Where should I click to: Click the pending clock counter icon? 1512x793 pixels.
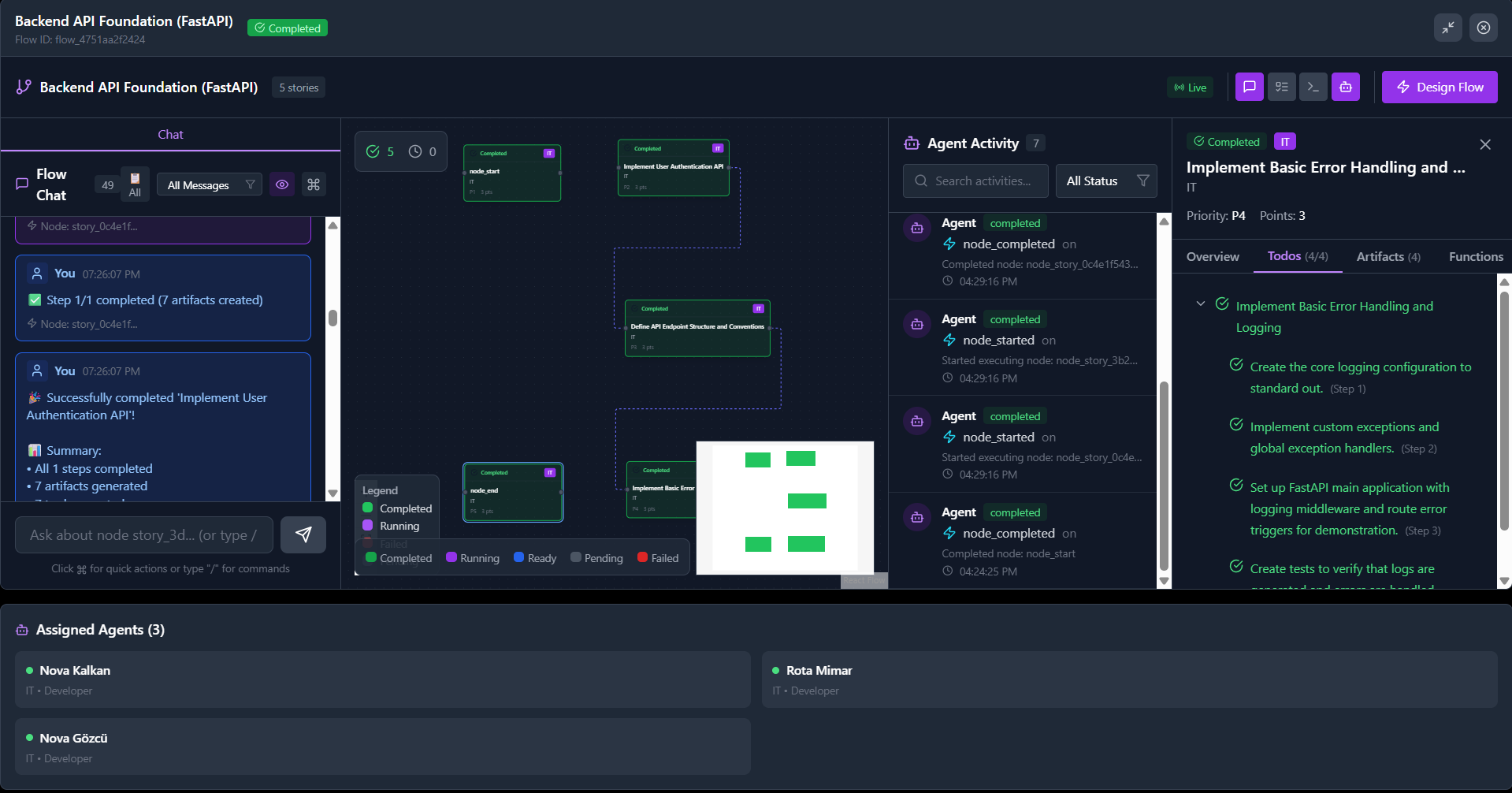415,151
